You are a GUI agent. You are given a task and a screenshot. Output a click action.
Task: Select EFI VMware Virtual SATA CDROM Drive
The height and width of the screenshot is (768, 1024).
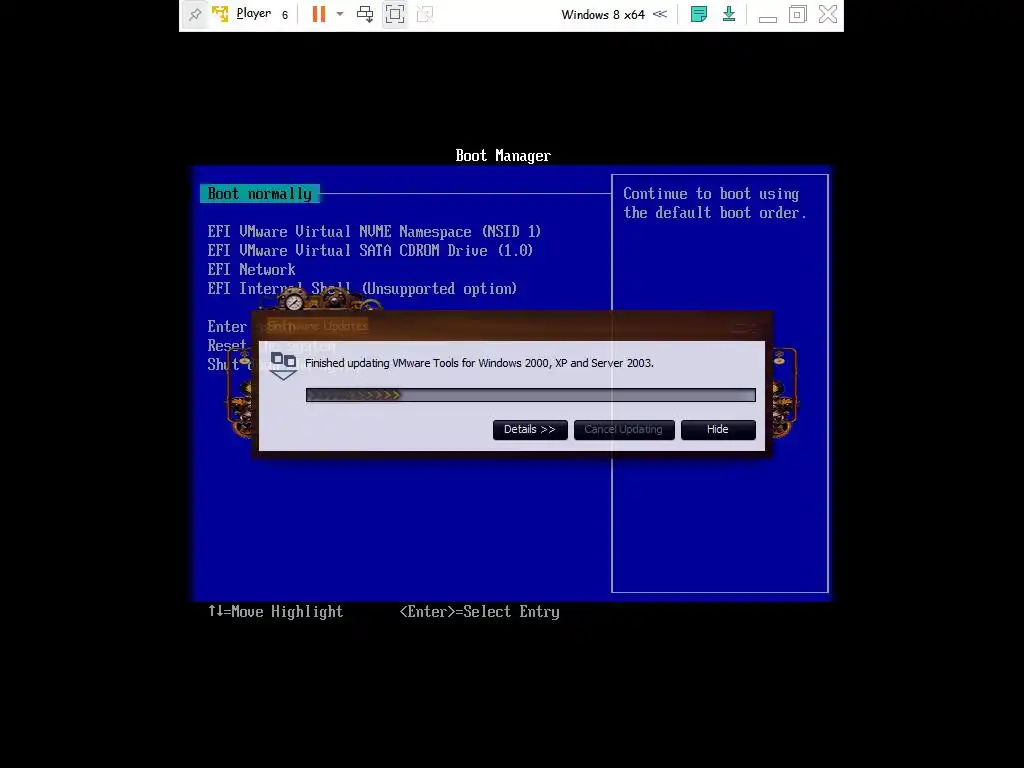(370, 251)
